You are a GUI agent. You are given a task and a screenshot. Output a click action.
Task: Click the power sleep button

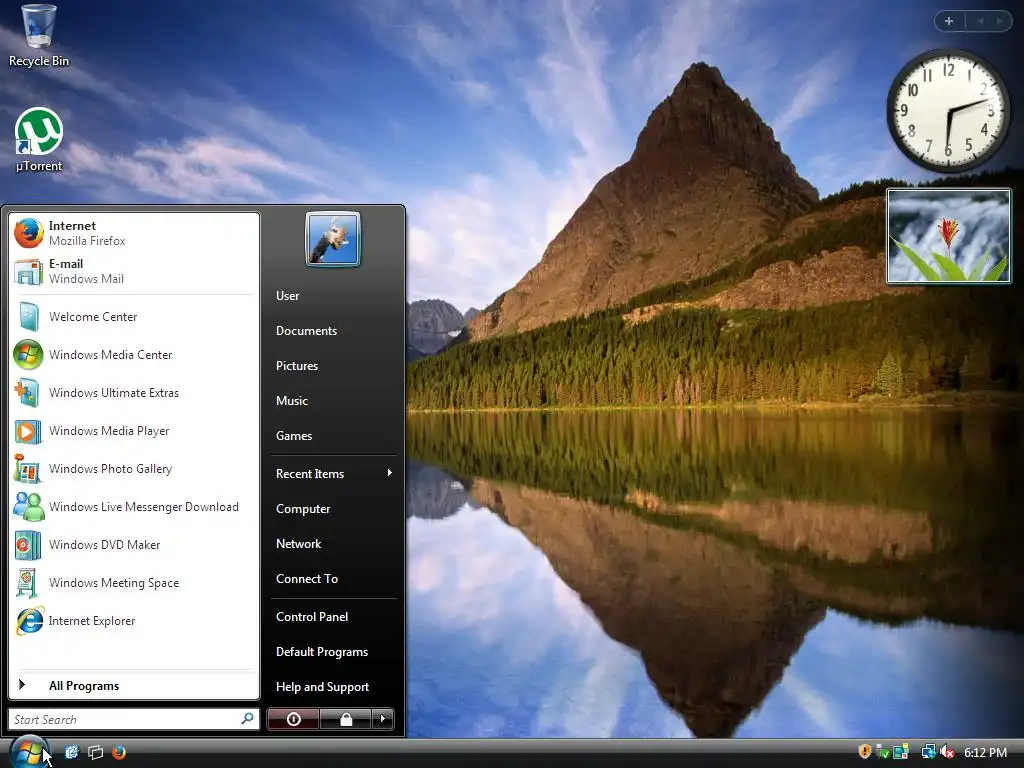[x=293, y=719]
